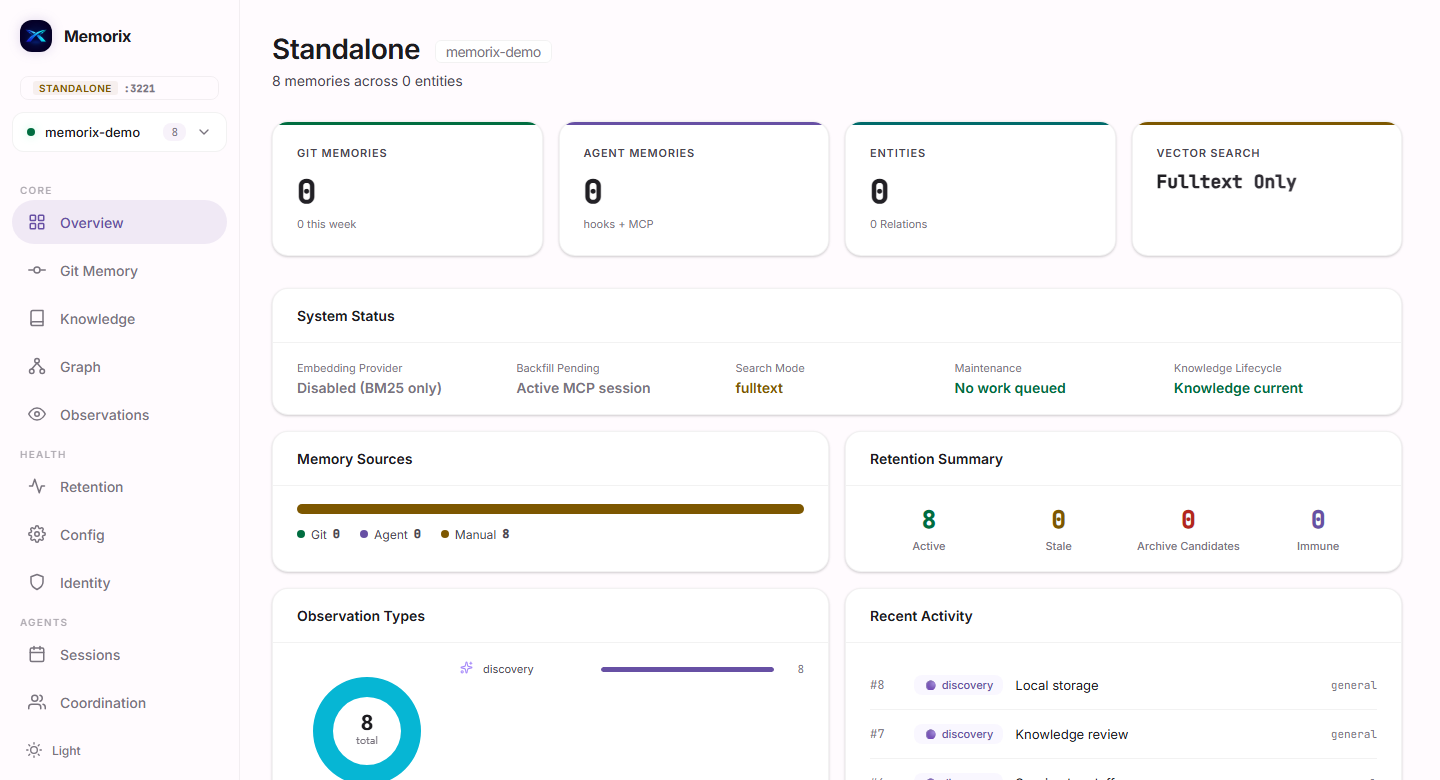Image resolution: width=1440 pixels, height=780 pixels.
Task: Click the discovery observation type bar
Action: [x=687, y=669]
